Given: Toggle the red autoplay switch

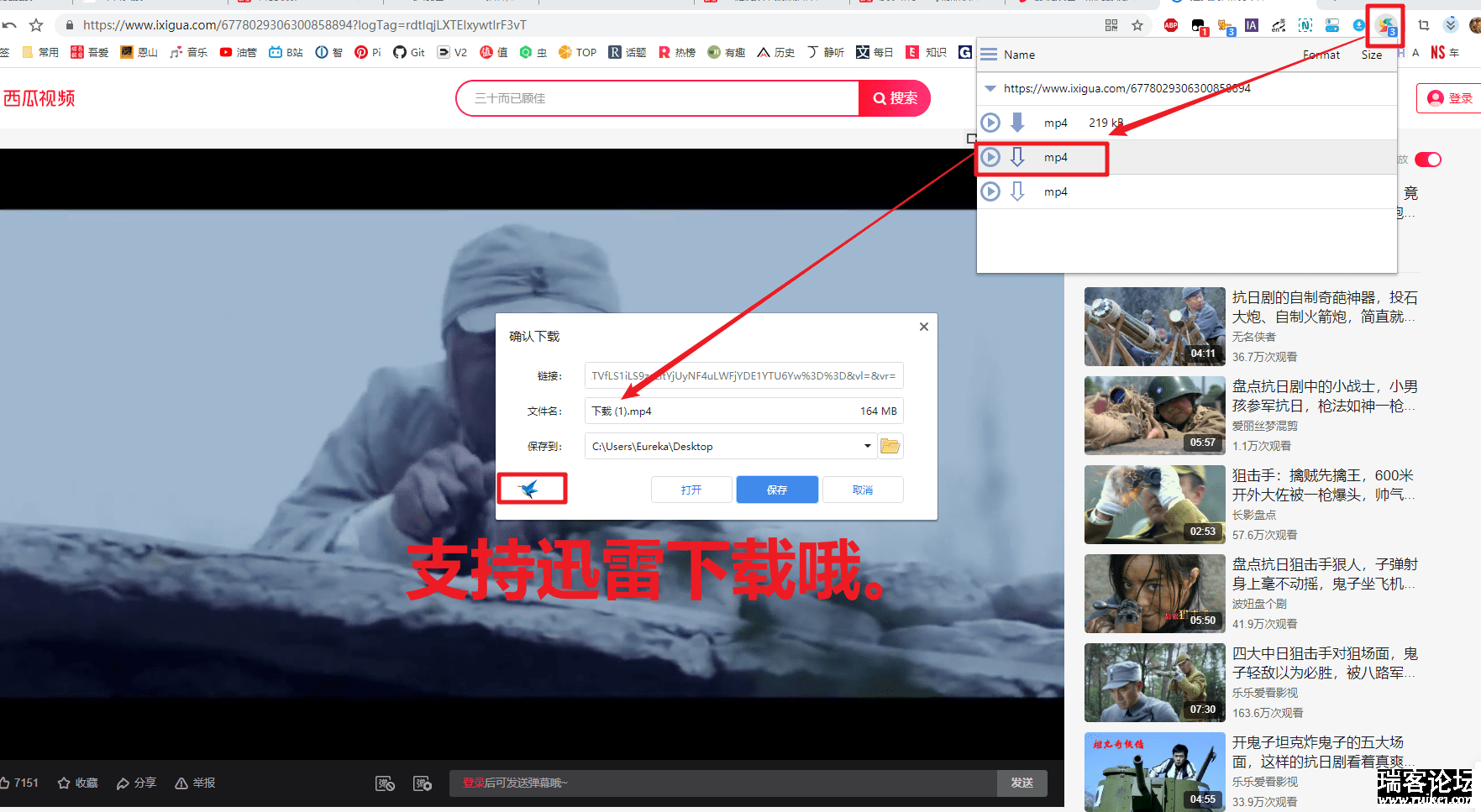Looking at the screenshot, I should [x=1428, y=160].
